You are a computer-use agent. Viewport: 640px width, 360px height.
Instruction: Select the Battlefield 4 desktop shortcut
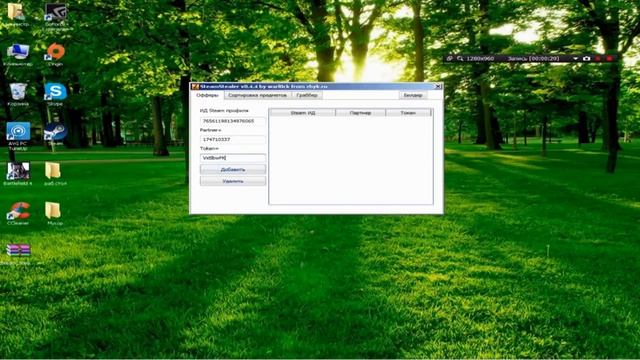(18, 174)
